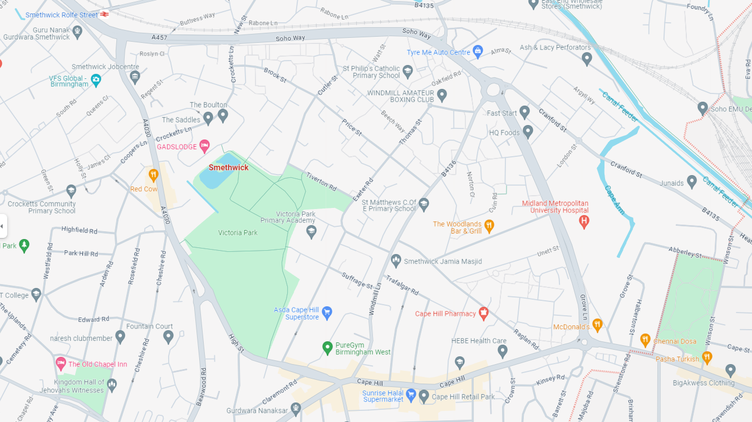Image resolution: width=752 pixels, height=422 pixels.
Task: Select The Woodlands Bar & Grill pin
Action: click(x=489, y=226)
